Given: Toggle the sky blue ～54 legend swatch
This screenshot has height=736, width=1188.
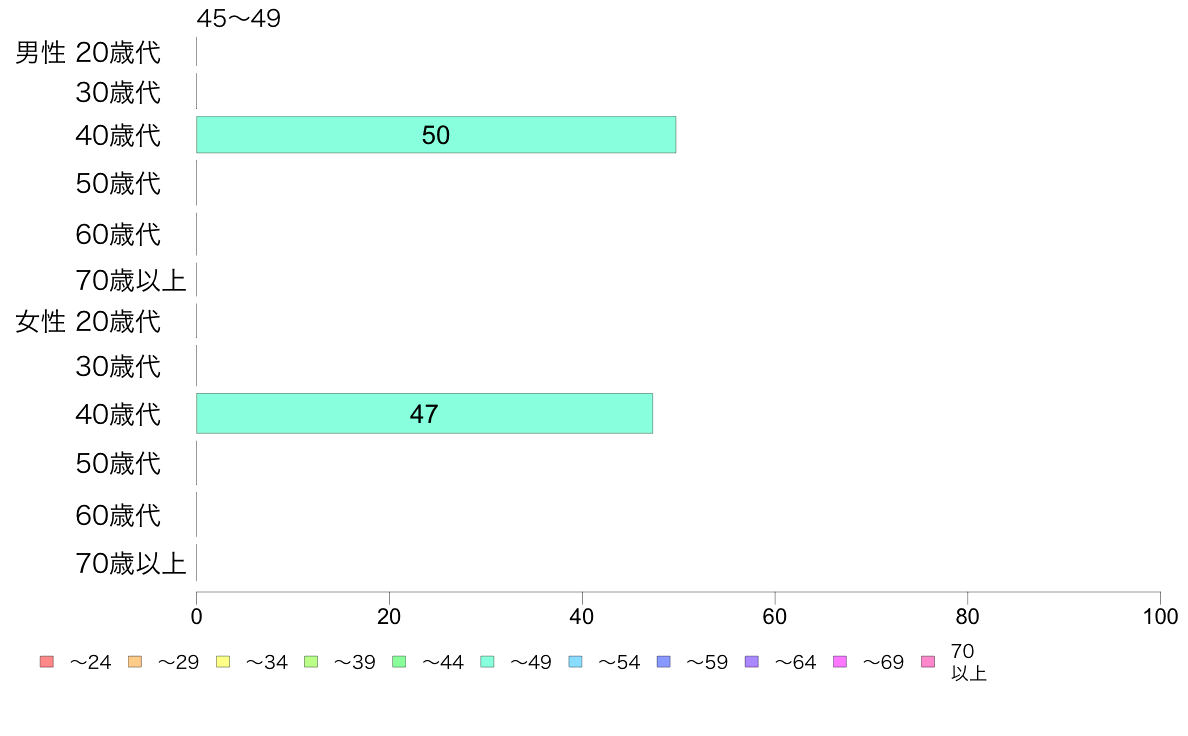Looking at the screenshot, I should pos(575,662).
